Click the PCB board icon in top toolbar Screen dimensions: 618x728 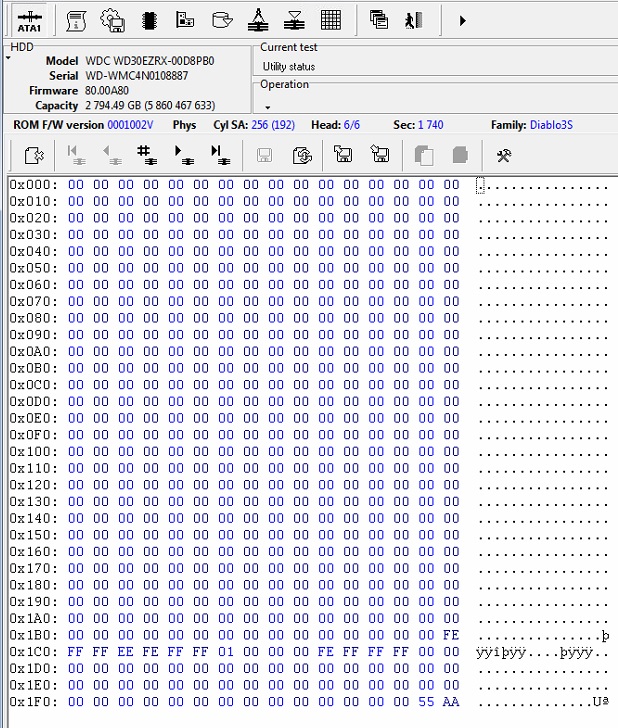click(x=185, y=20)
